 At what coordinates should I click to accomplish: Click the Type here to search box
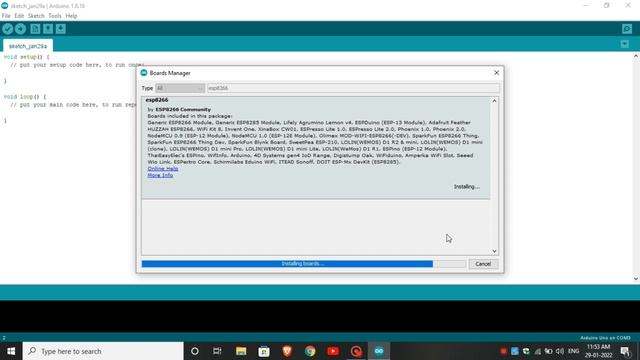(103, 351)
